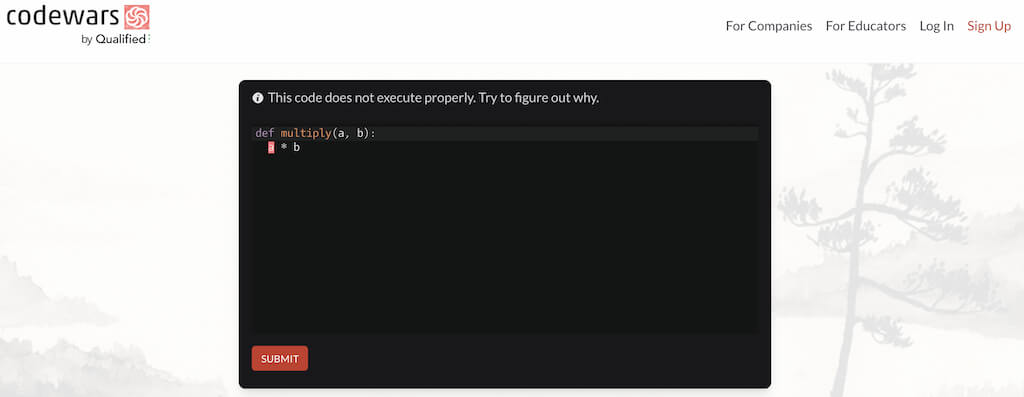Image resolution: width=1024 pixels, height=397 pixels.
Task: Click the codewars wordmark text
Action: (64, 17)
